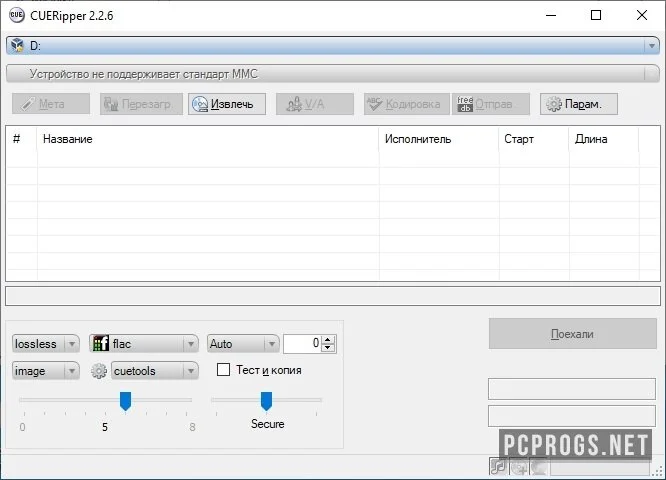Open the lossless audio type dropdown
The width and height of the screenshot is (666, 480).
coord(46,344)
